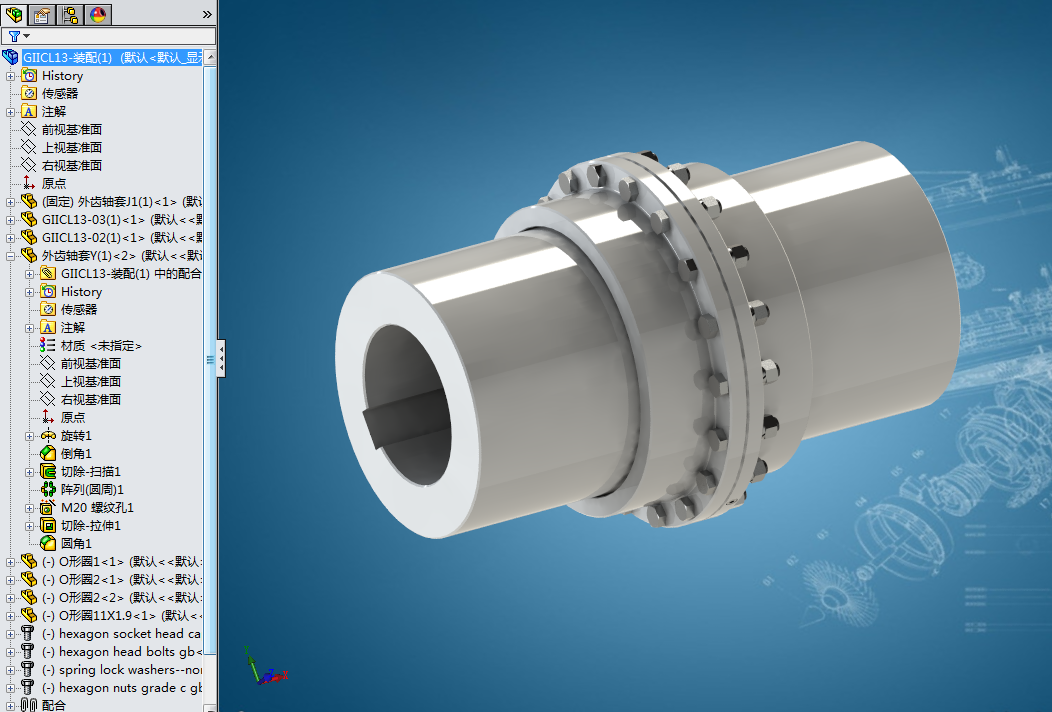Select GIICL13-02(1)<1> in the tree
Viewport: 1052px width, 712px height.
coord(121,238)
